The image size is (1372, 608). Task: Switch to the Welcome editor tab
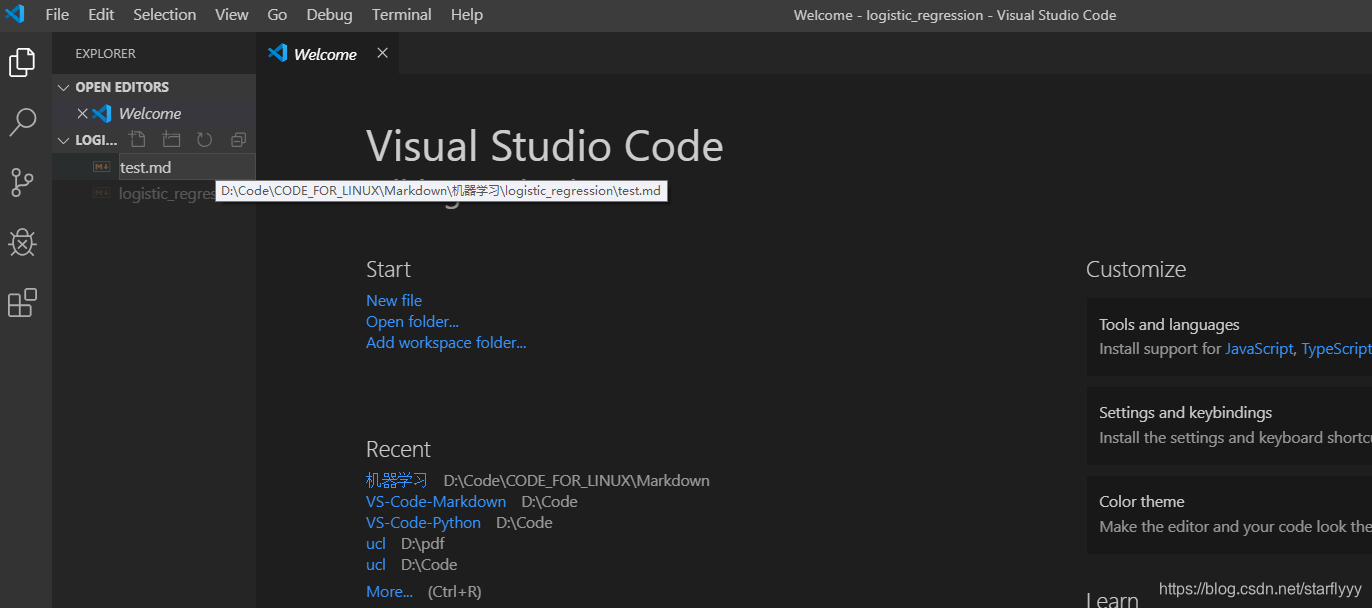pos(327,53)
